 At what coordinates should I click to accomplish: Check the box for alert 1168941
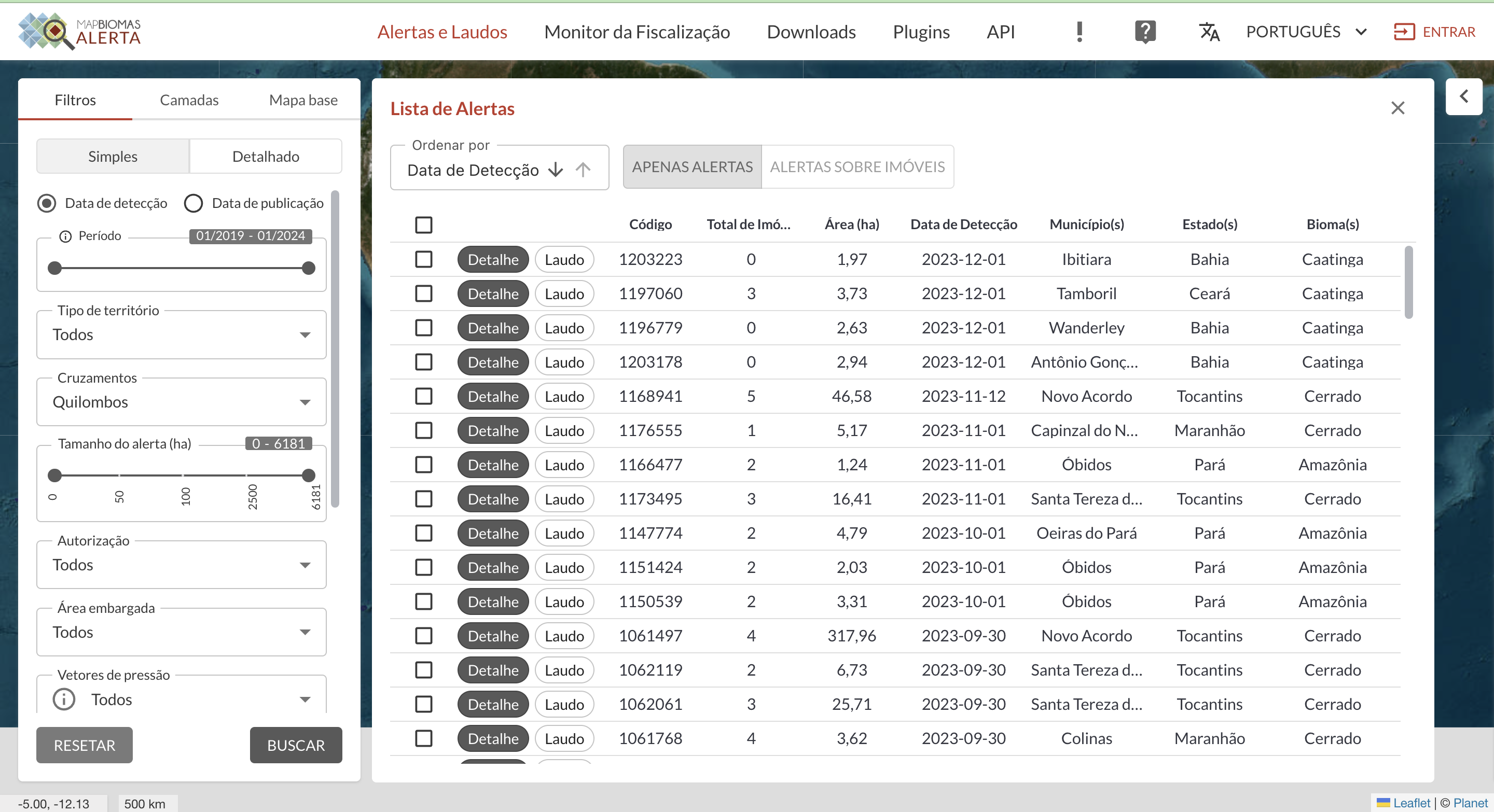click(423, 396)
